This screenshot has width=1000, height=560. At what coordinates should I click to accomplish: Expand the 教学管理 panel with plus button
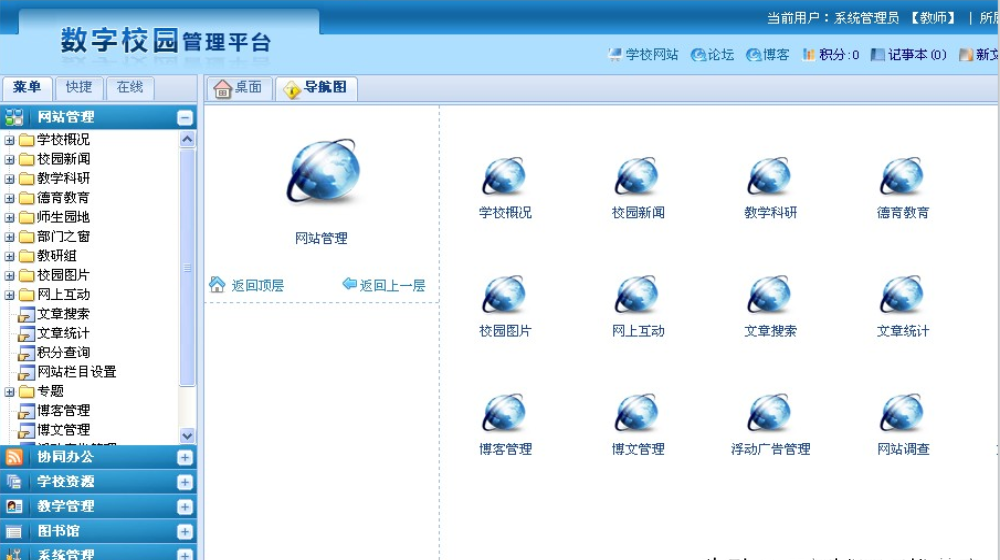point(185,507)
